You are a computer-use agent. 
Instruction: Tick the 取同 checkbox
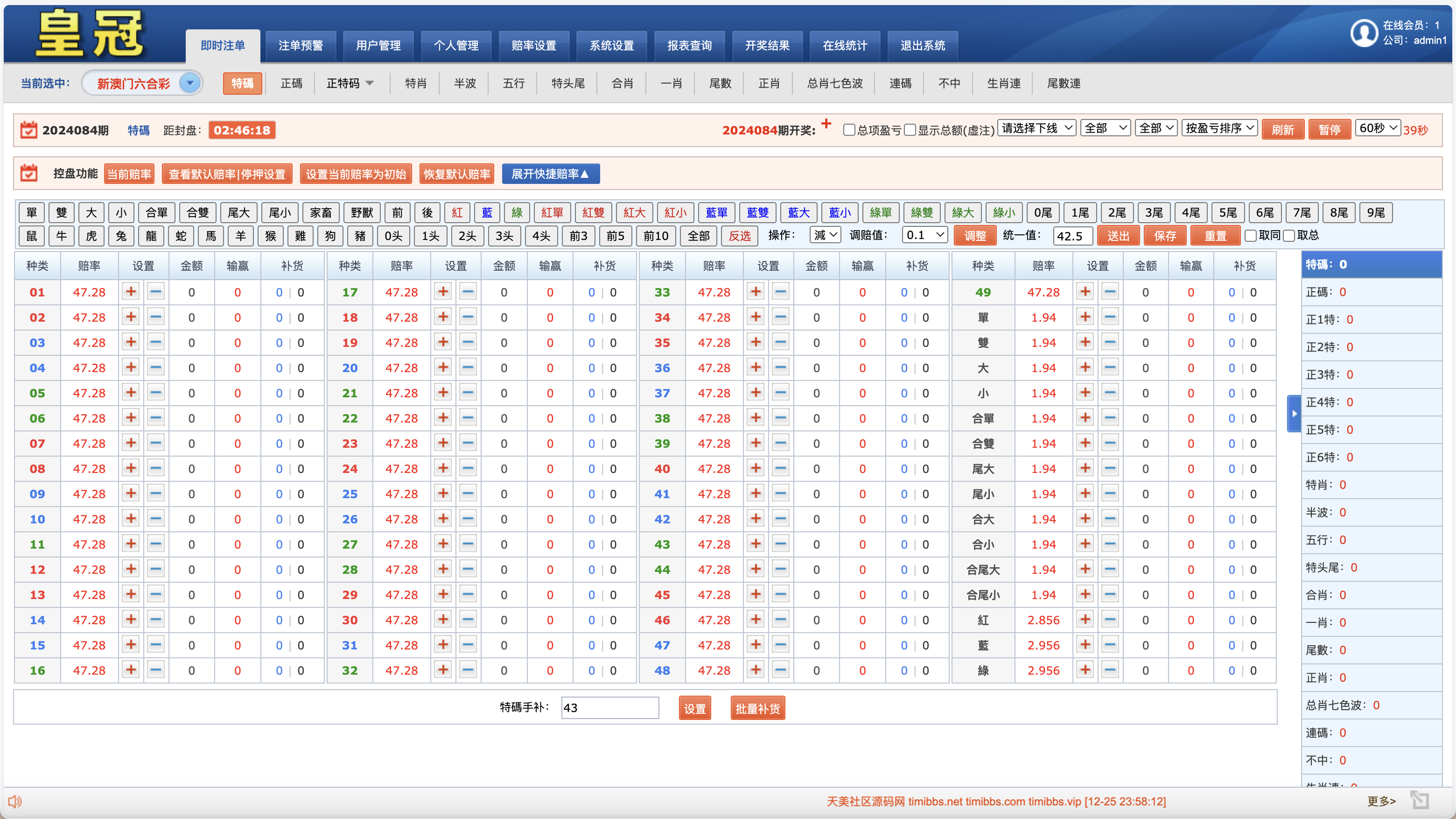1250,236
